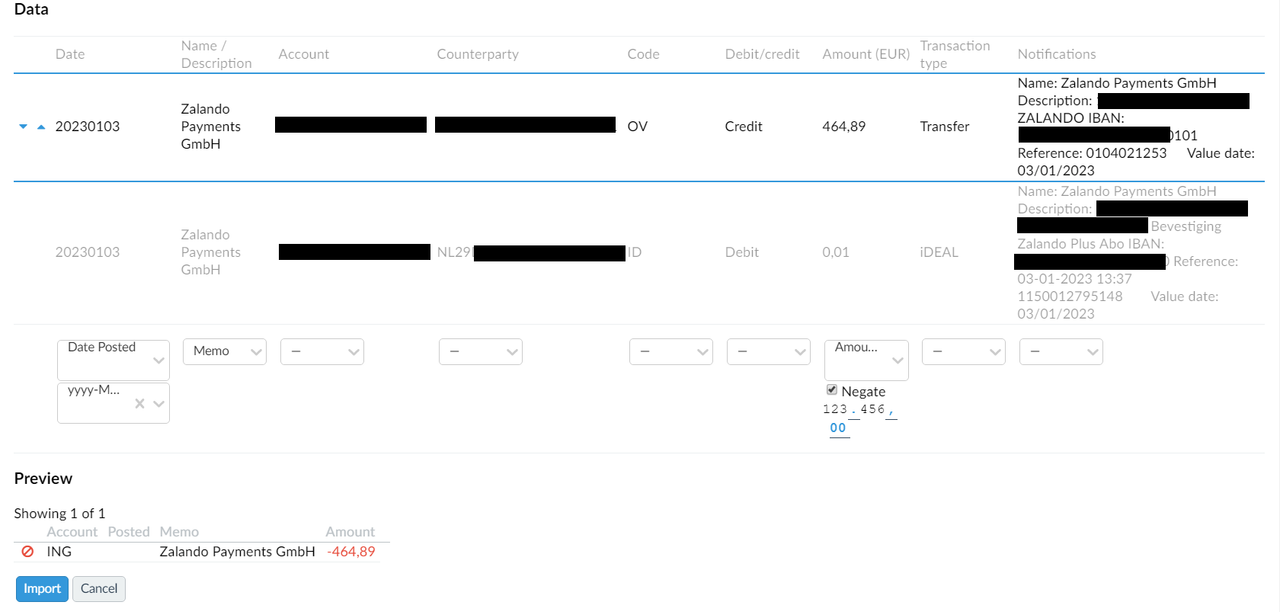
Task: Click the Cancel button
Action: tap(99, 588)
